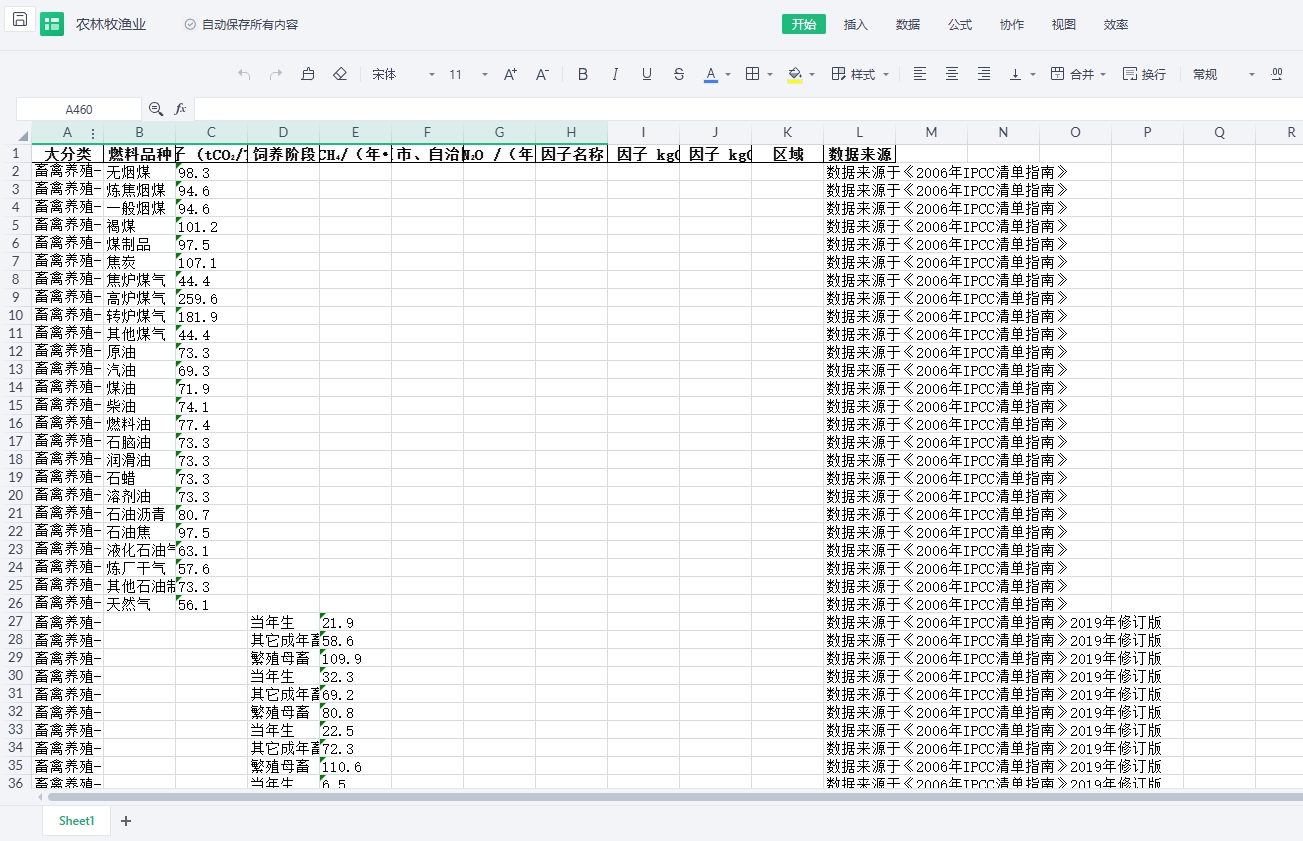The width and height of the screenshot is (1303, 841).
Task: Click column A options dots icon
Action: (93, 133)
